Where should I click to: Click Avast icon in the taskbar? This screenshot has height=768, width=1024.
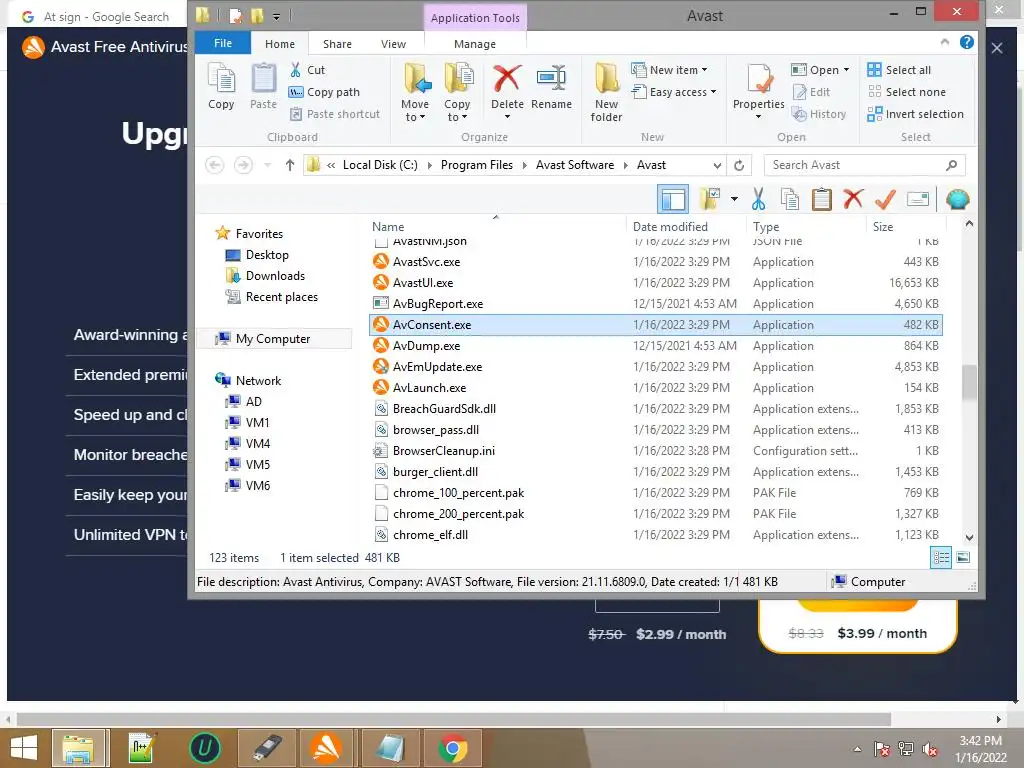[x=326, y=748]
